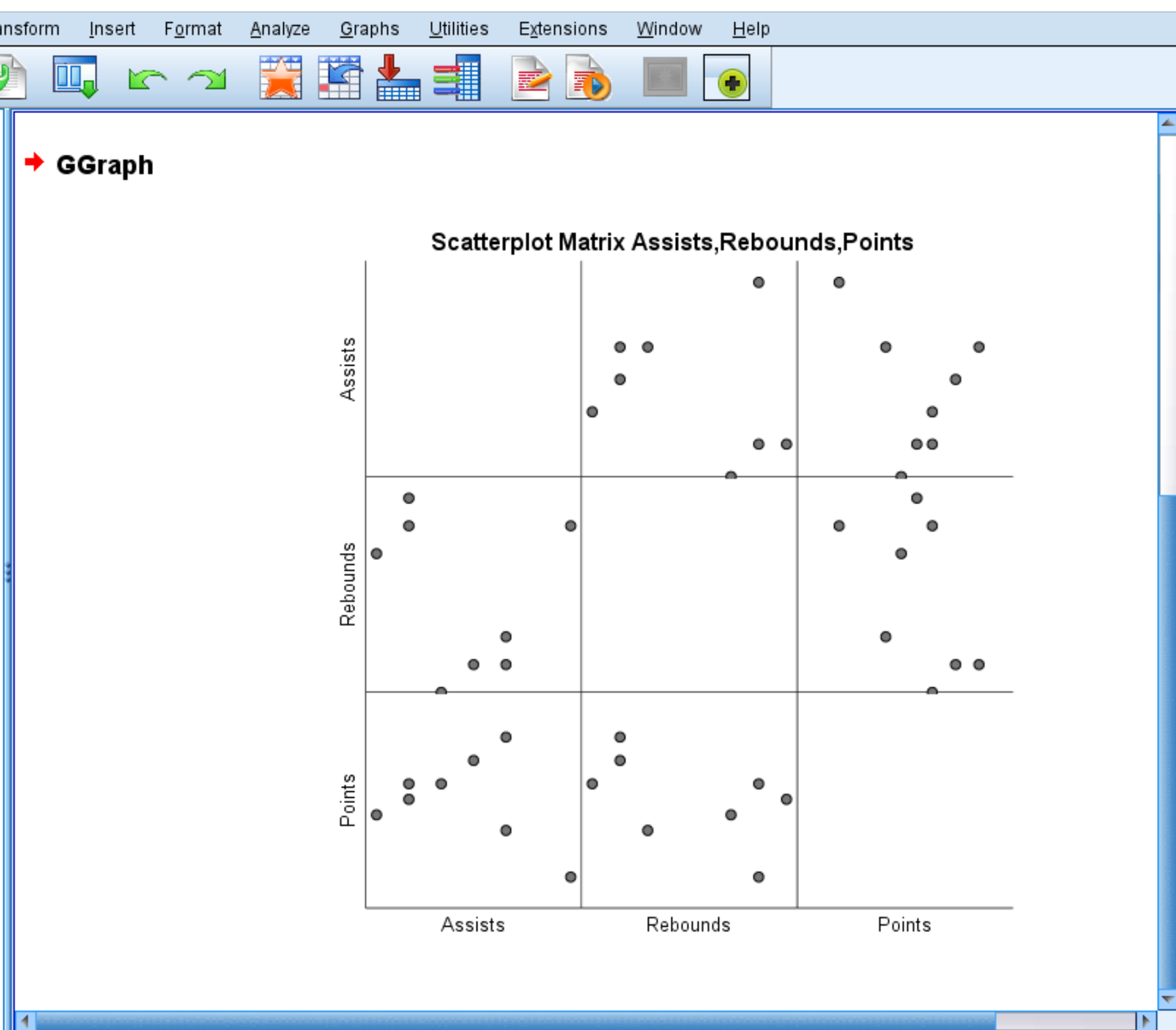Click the Go to Data star icon
The height and width of the screenshot is (1030, 1176).
[x=280, y=77]
